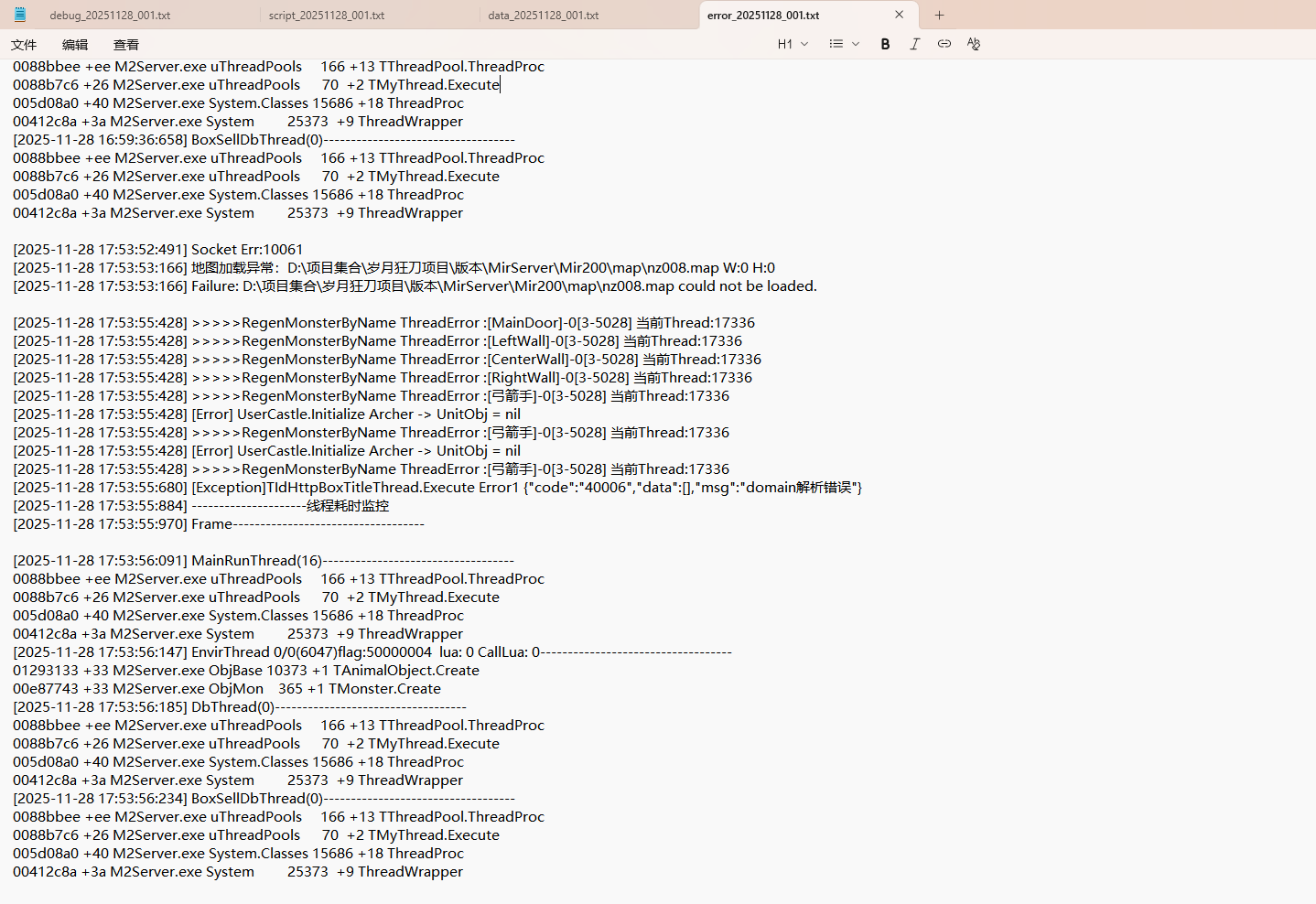Click the clear formatting icon
The image size is (1316, 904).
point(973,44)
